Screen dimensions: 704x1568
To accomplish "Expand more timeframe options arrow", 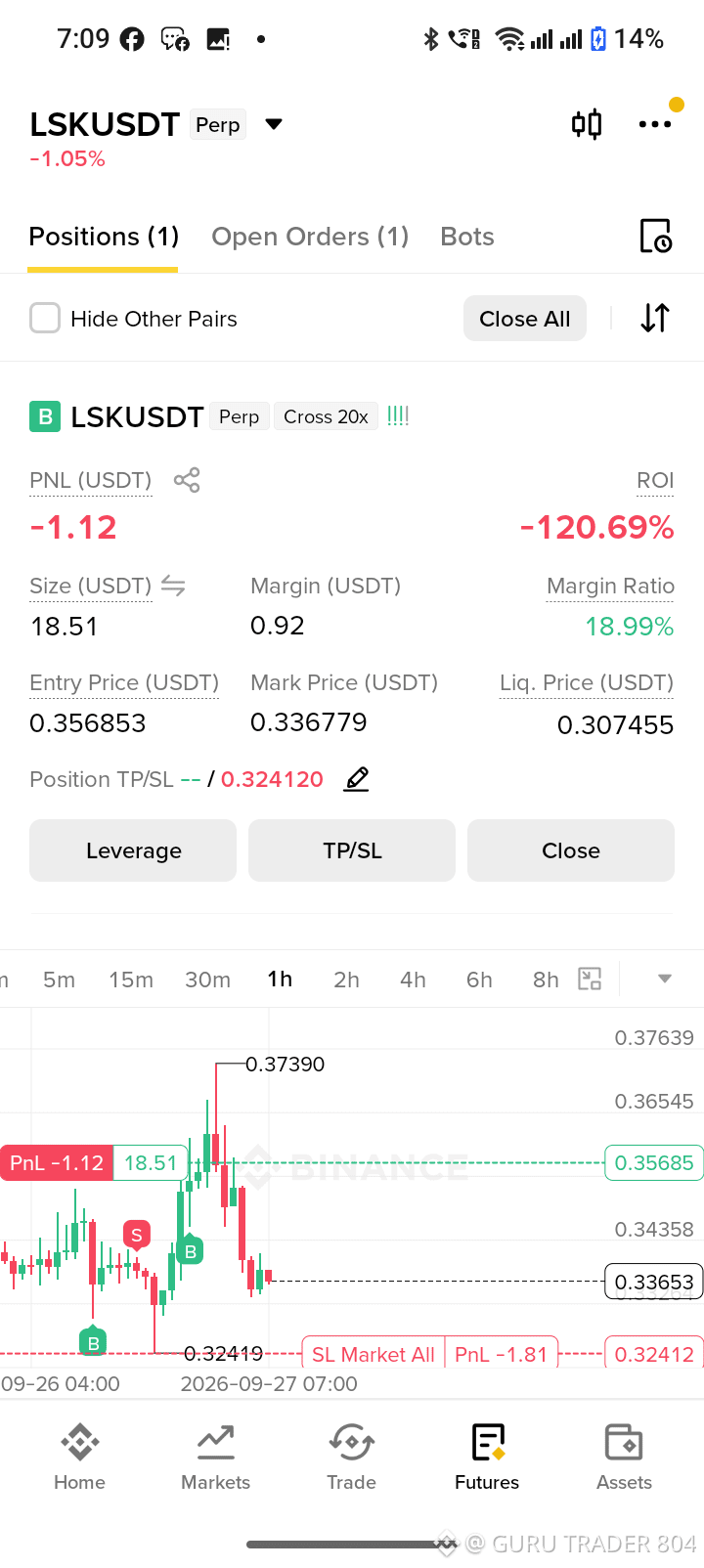I will pyautogui.click(x=665, y=979).
